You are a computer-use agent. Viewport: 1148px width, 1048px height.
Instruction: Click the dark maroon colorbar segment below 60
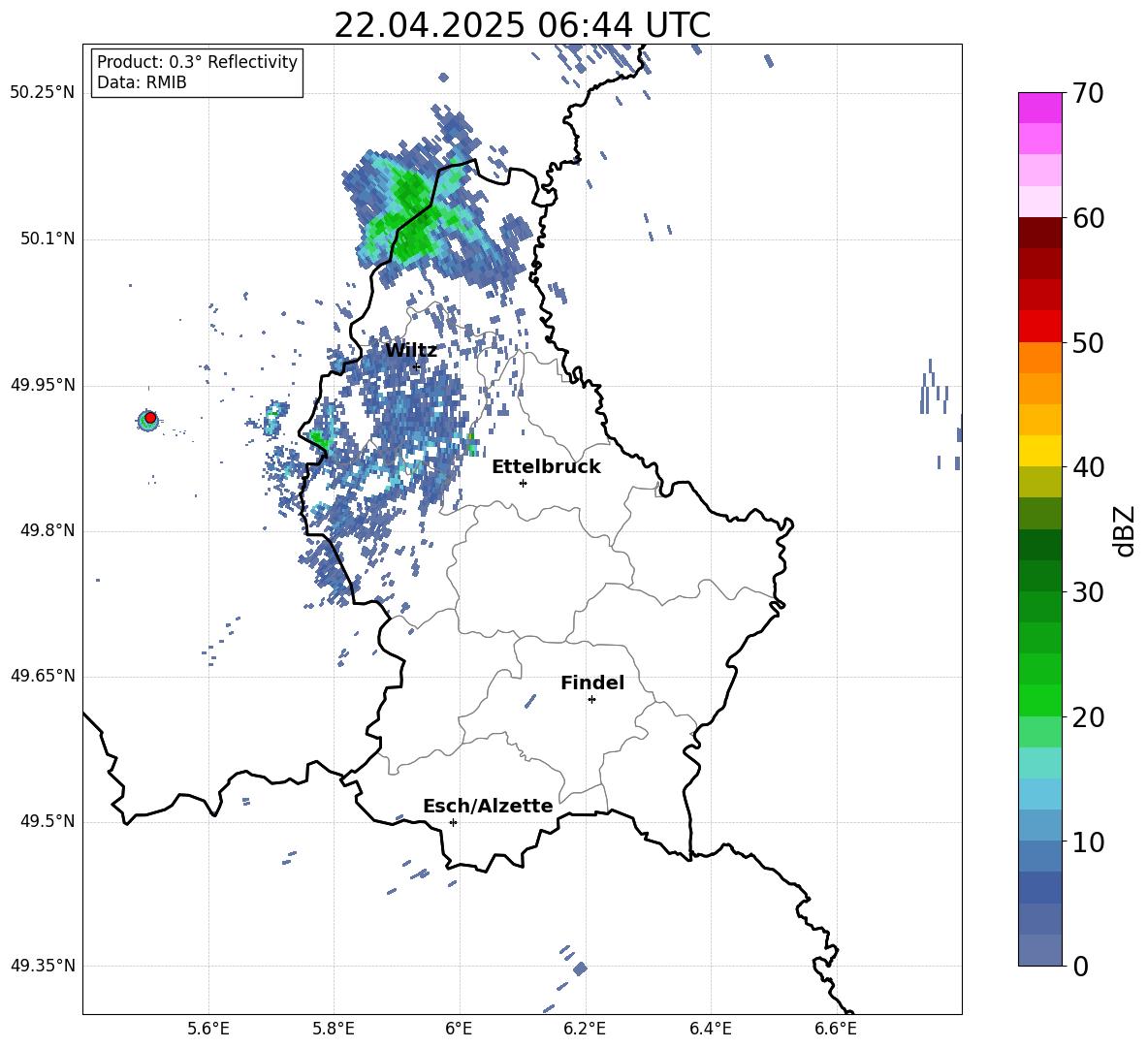[1039, 233]
